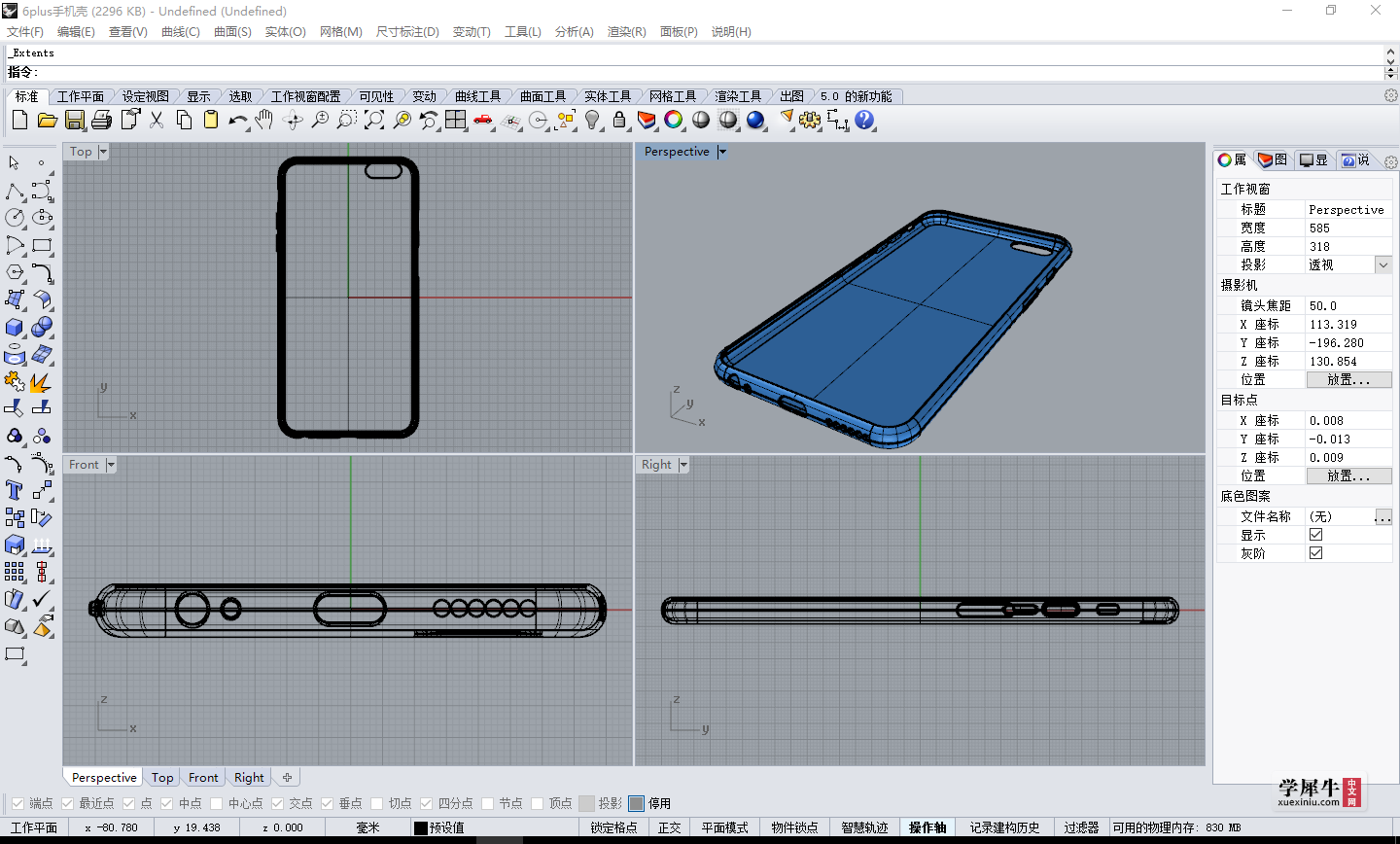Image resolution: width=1400 pixels, height=844 pixels.
Task: Select the Circle tool
Action: (x=15, y=218)
